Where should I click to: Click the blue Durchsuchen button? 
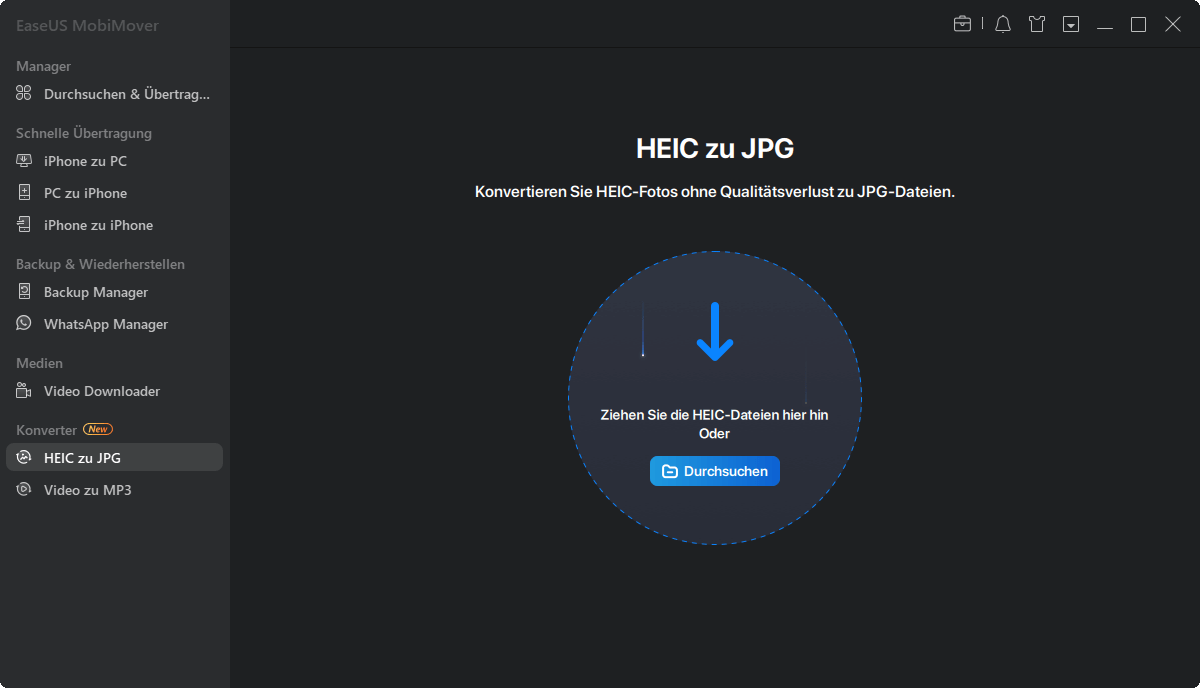tap(715, 471)
